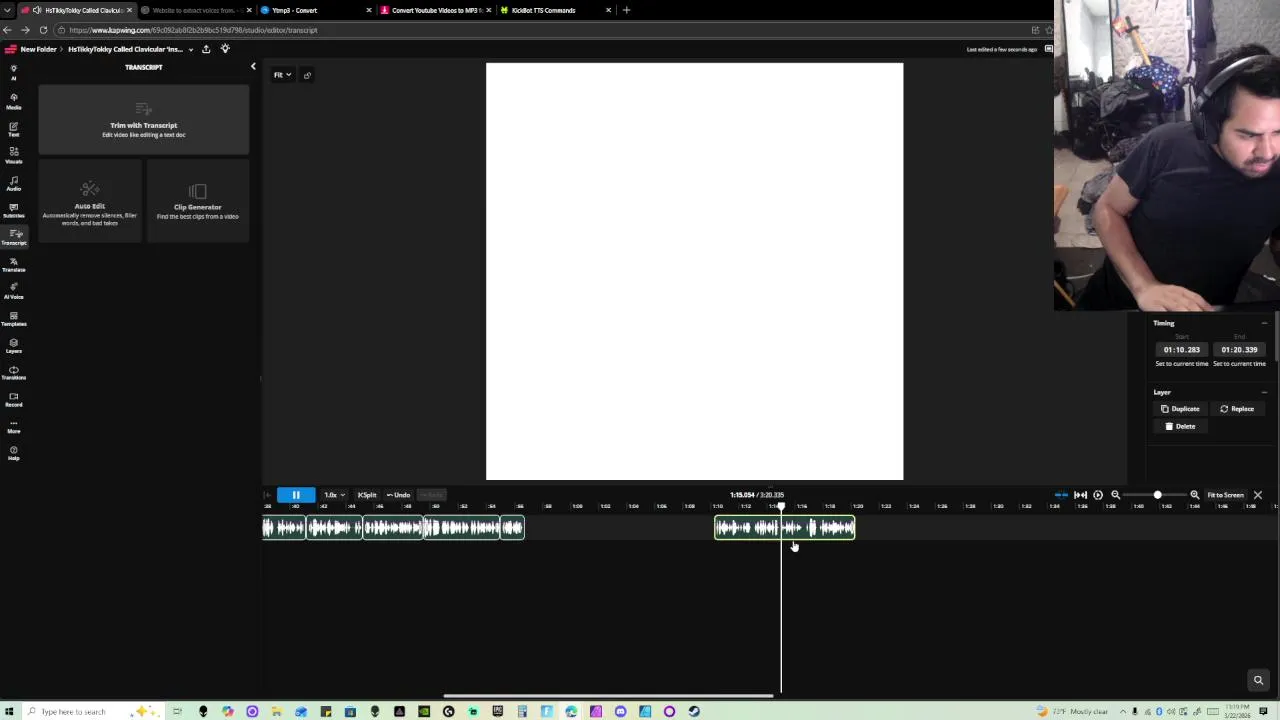
Task: Pause playback with the blue button
Action: point(296,495)
